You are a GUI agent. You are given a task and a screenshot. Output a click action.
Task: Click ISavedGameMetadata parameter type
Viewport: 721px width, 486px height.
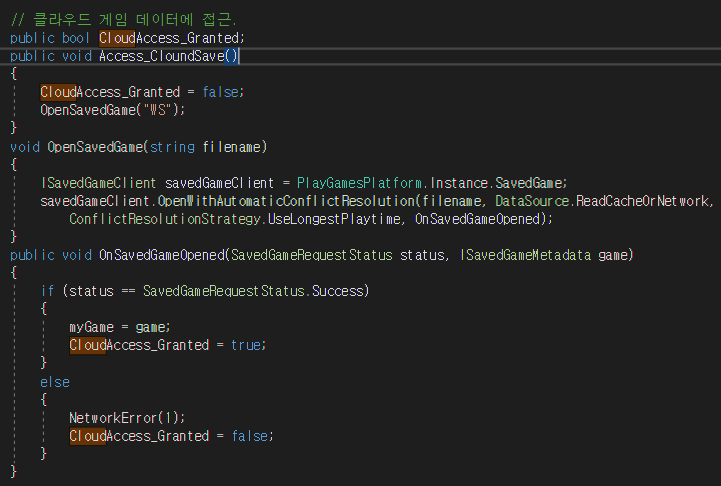pos(525,255)
